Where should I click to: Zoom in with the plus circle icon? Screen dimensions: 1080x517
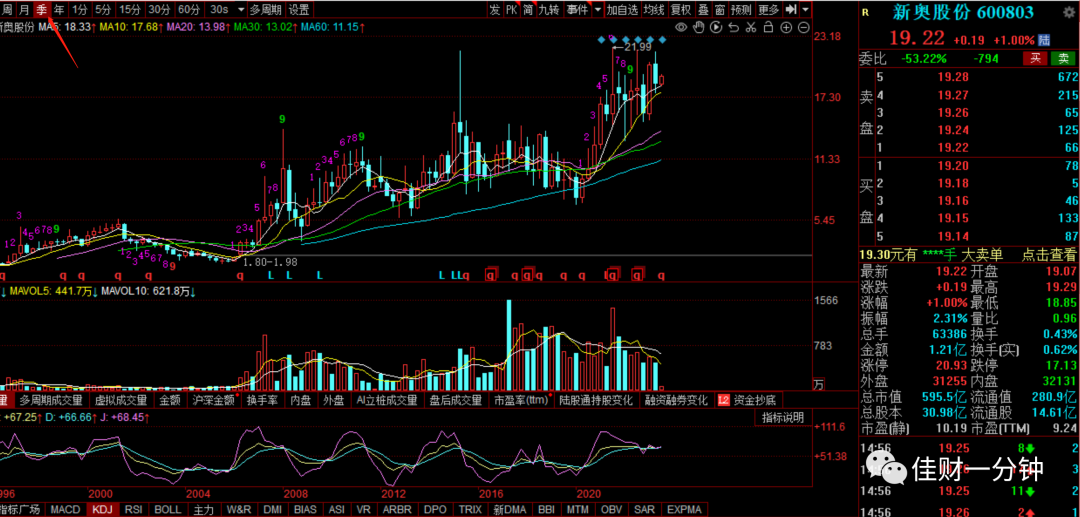pyautogui.click(x=786, y=28)
